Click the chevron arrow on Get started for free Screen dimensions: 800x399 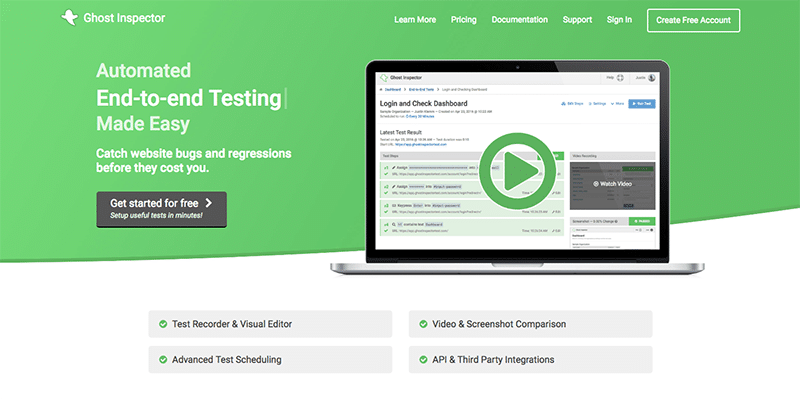pyautogui.click(x=208, y=203)
